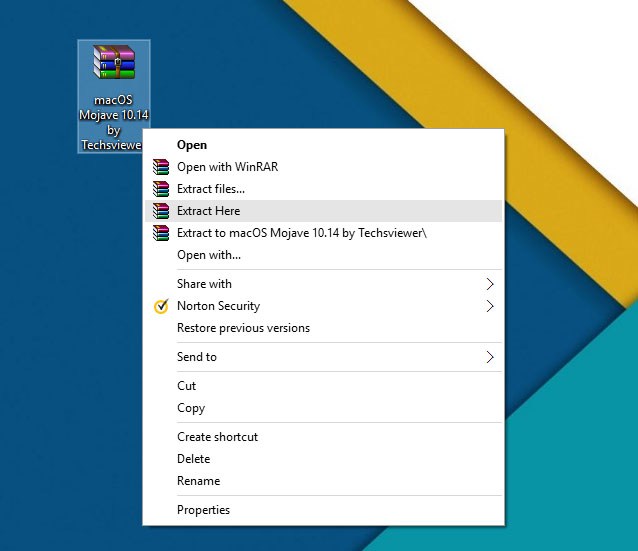Image resolution: width=638 pixels, height=551 pixels.
Task: Open the Share with submenu
Action: point(323,284)
